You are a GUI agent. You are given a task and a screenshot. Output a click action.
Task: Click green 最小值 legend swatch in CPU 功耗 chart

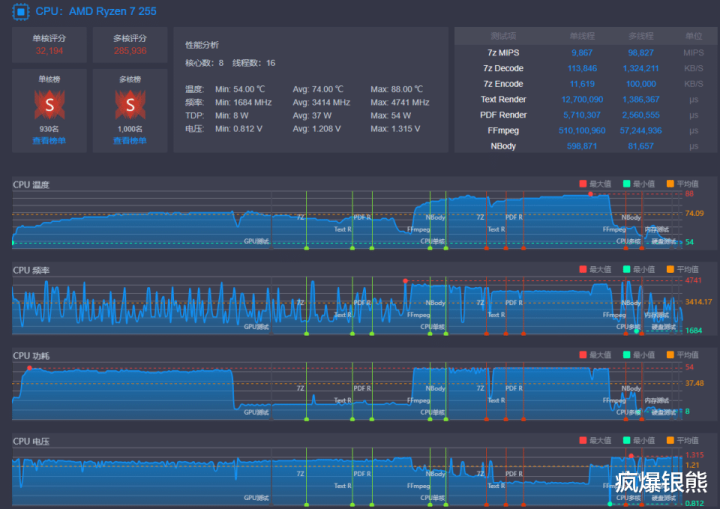tap(626, 355)
